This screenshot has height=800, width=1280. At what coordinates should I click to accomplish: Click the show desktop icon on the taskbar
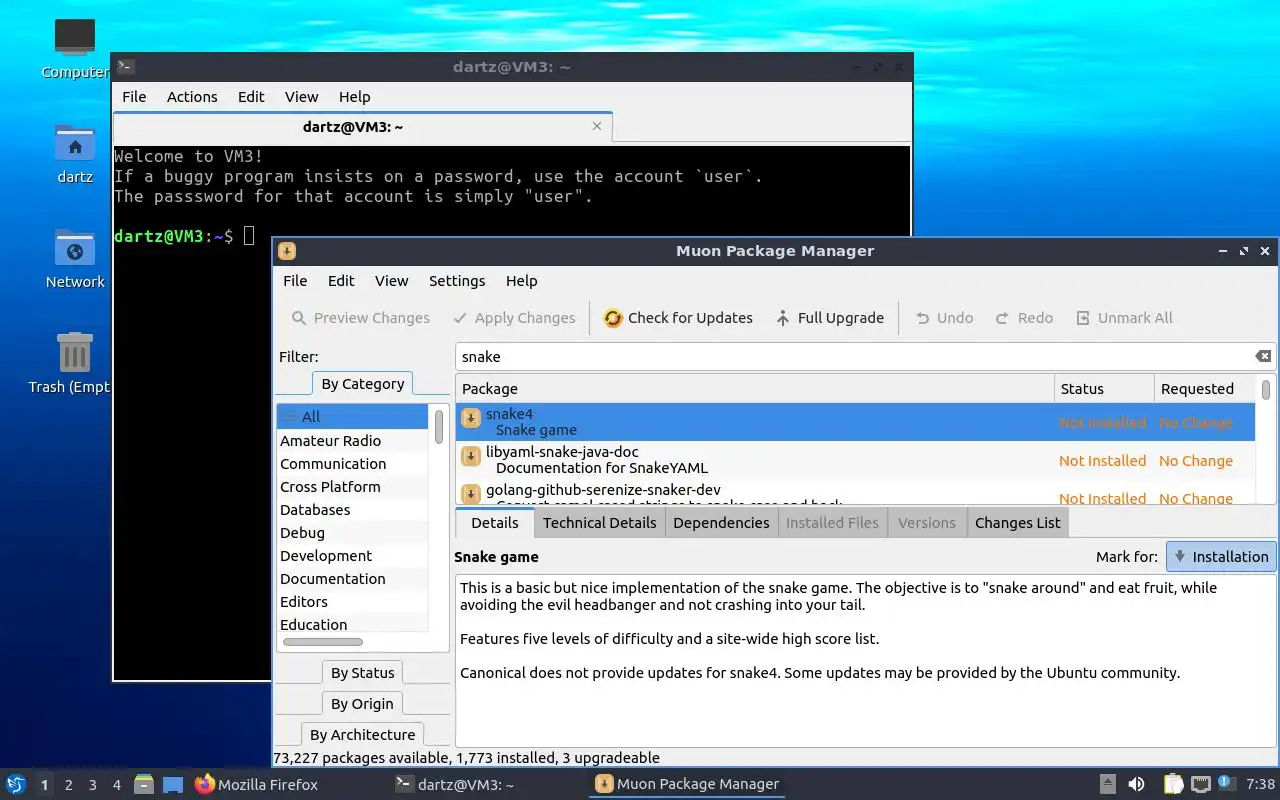[x=172, y=785]
